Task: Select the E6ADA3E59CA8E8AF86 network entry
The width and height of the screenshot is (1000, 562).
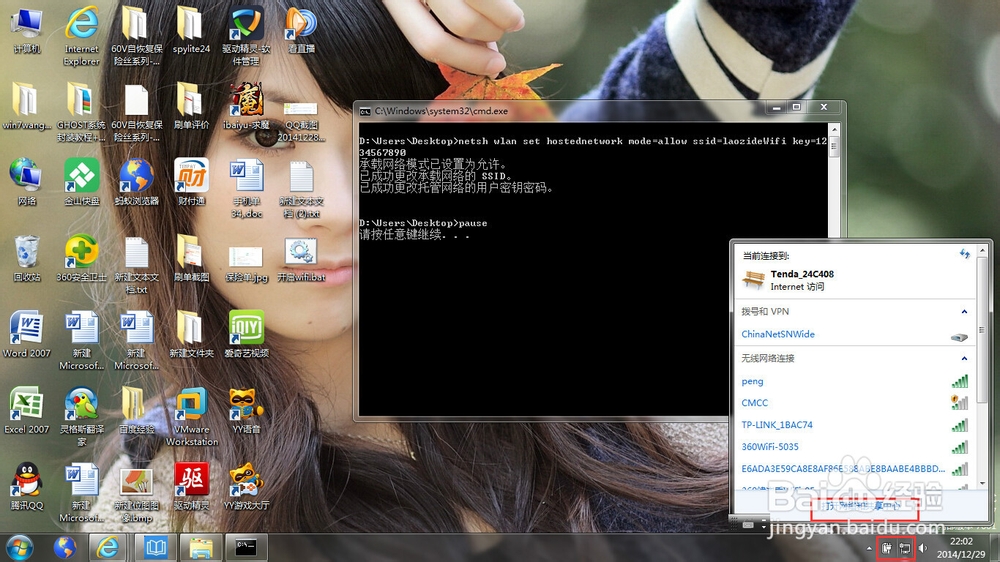Action: click(855, 469)
